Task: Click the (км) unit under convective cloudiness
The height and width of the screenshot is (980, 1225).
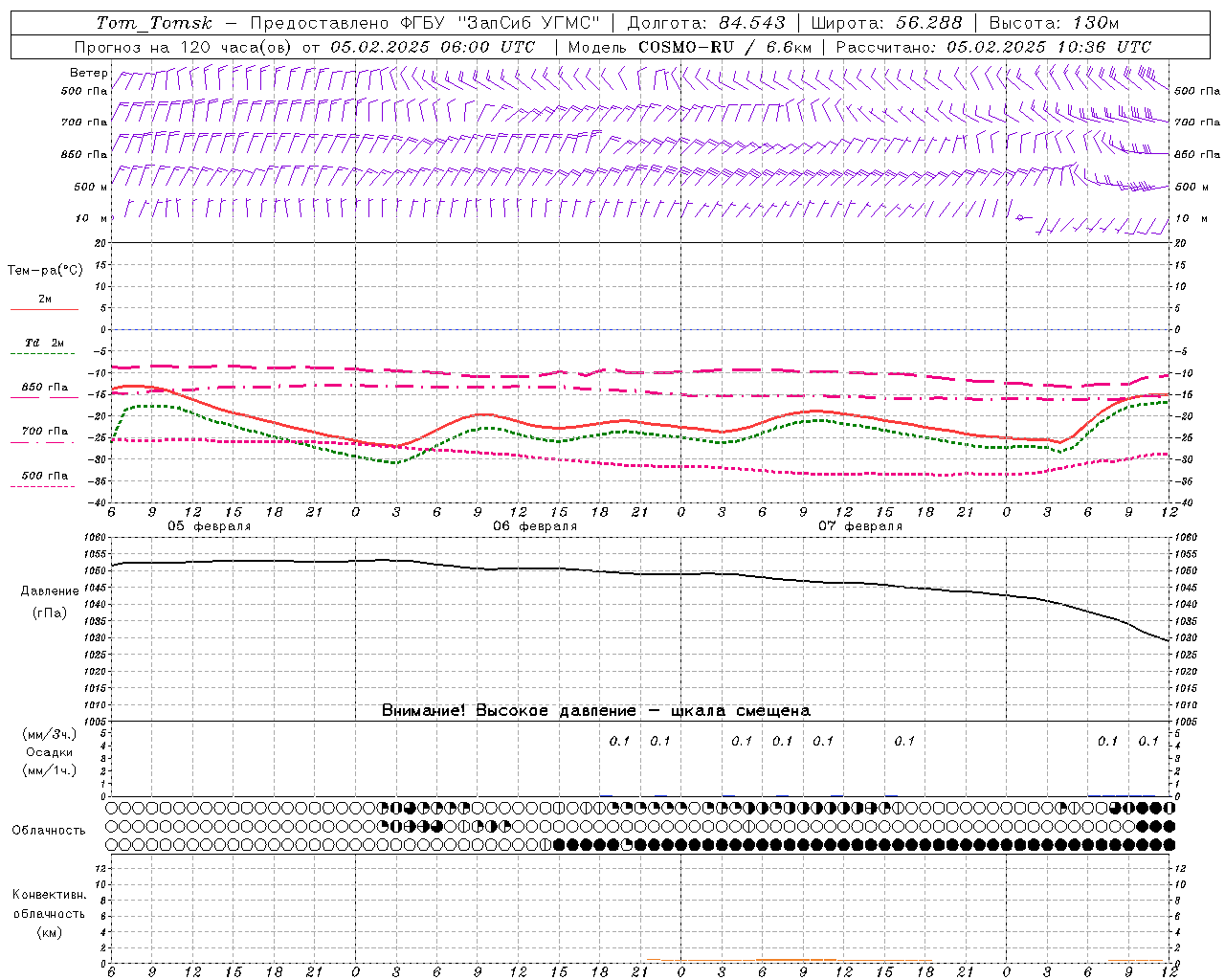Action: (x=49, y=932)
